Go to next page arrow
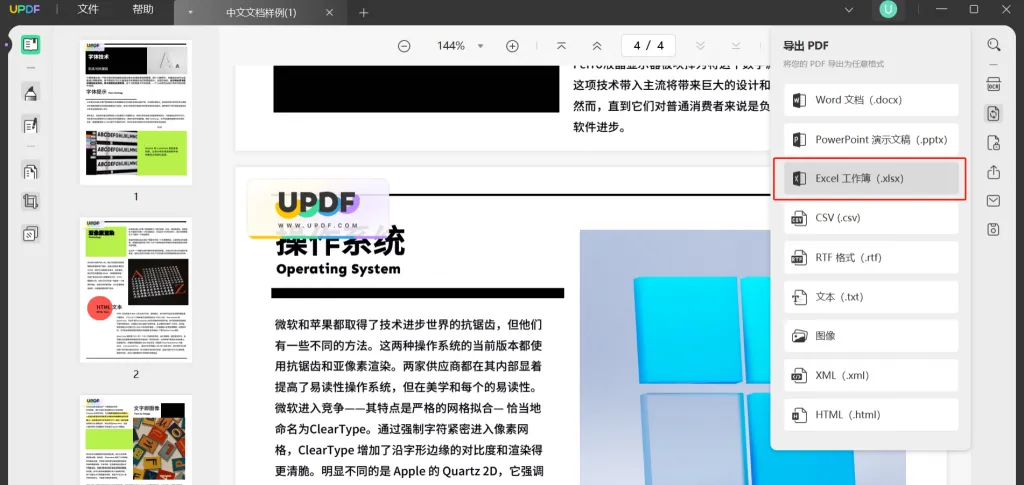1024x485 pixels. pos(701,46)
